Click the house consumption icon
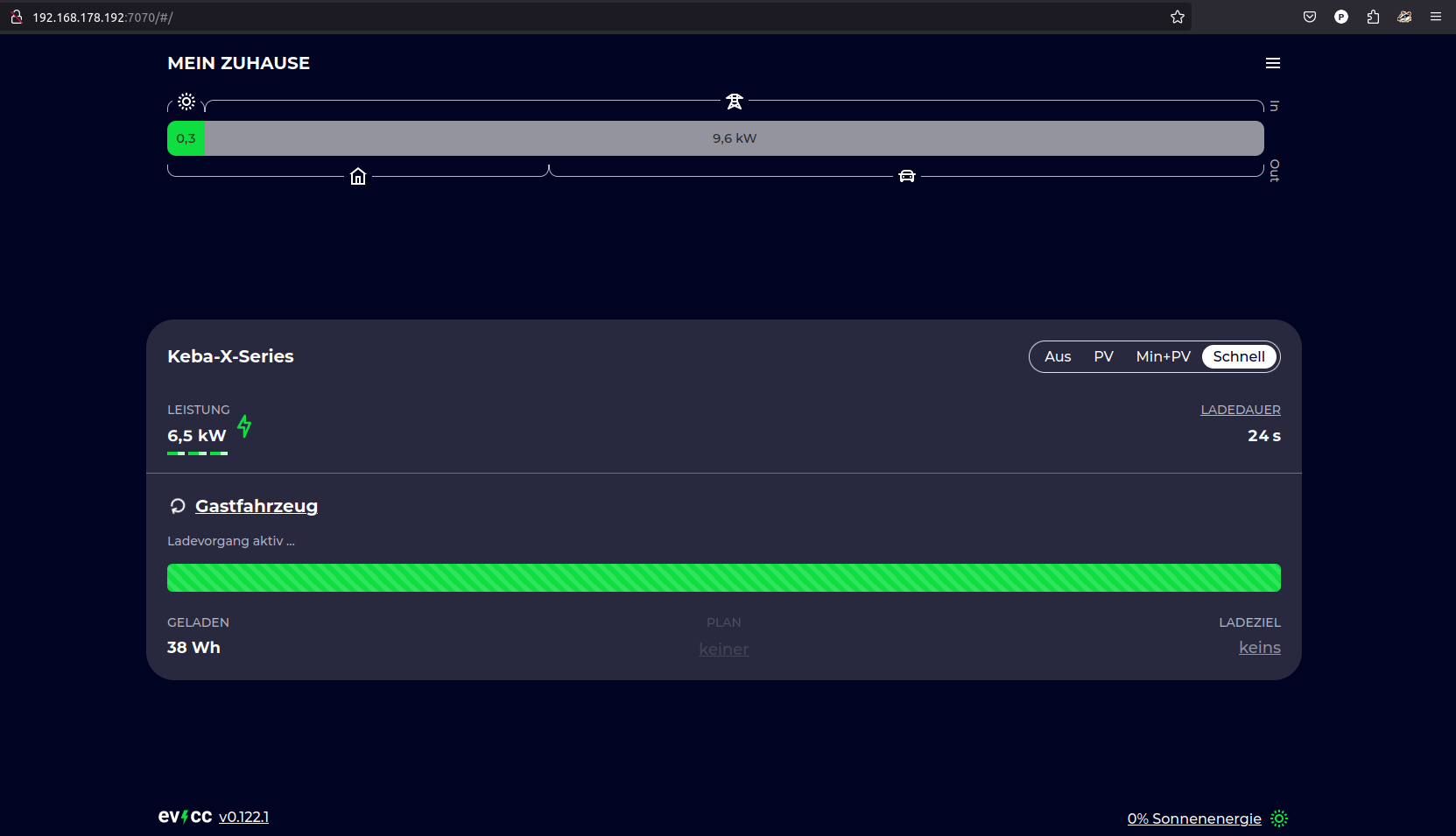Image resolution: width=1456 pixels, height=836 pixels. 358,177
